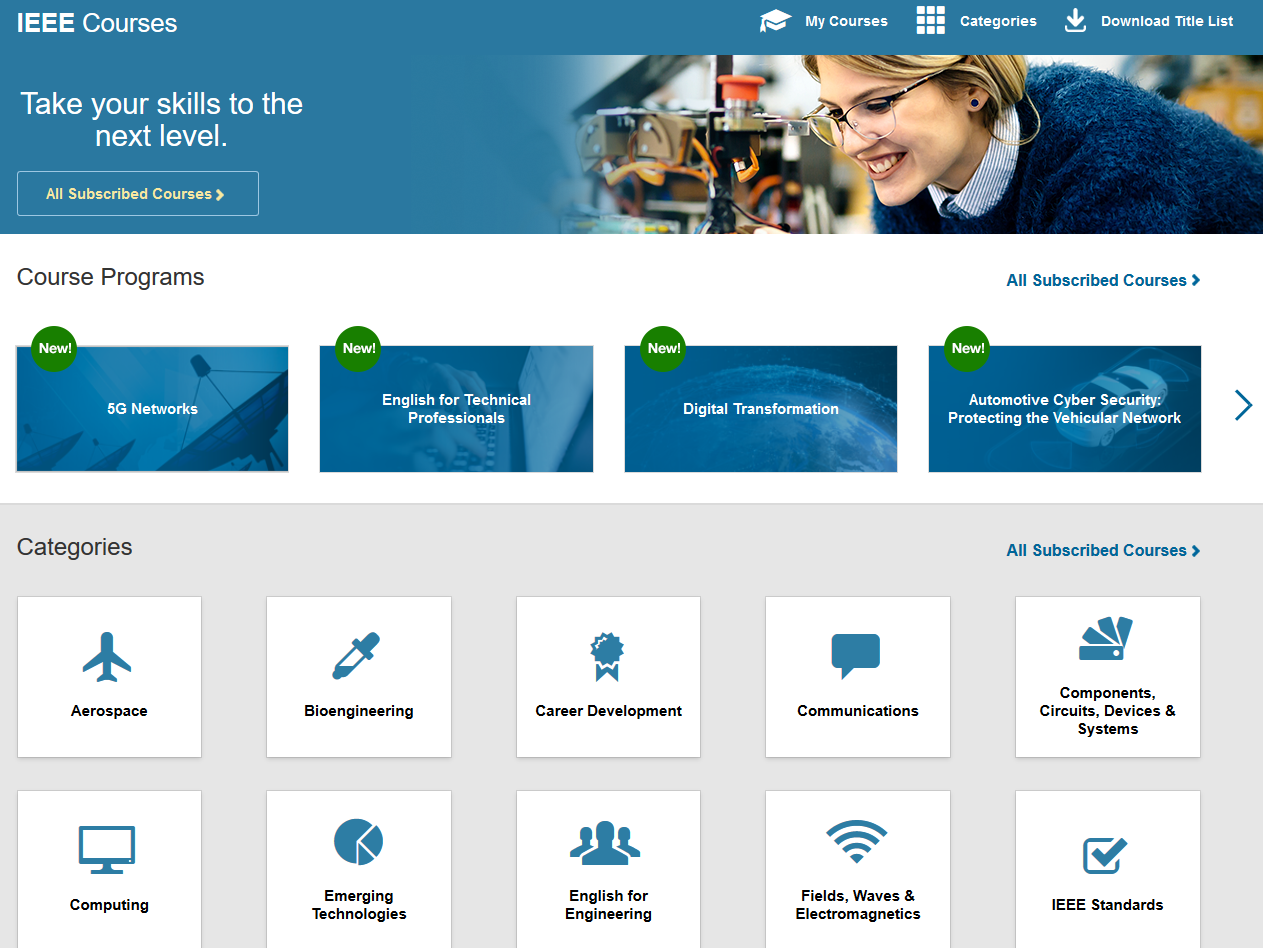Select the IEEE Standards category label
Viewport: 1264px width, 948px height.
[1108, 905]
